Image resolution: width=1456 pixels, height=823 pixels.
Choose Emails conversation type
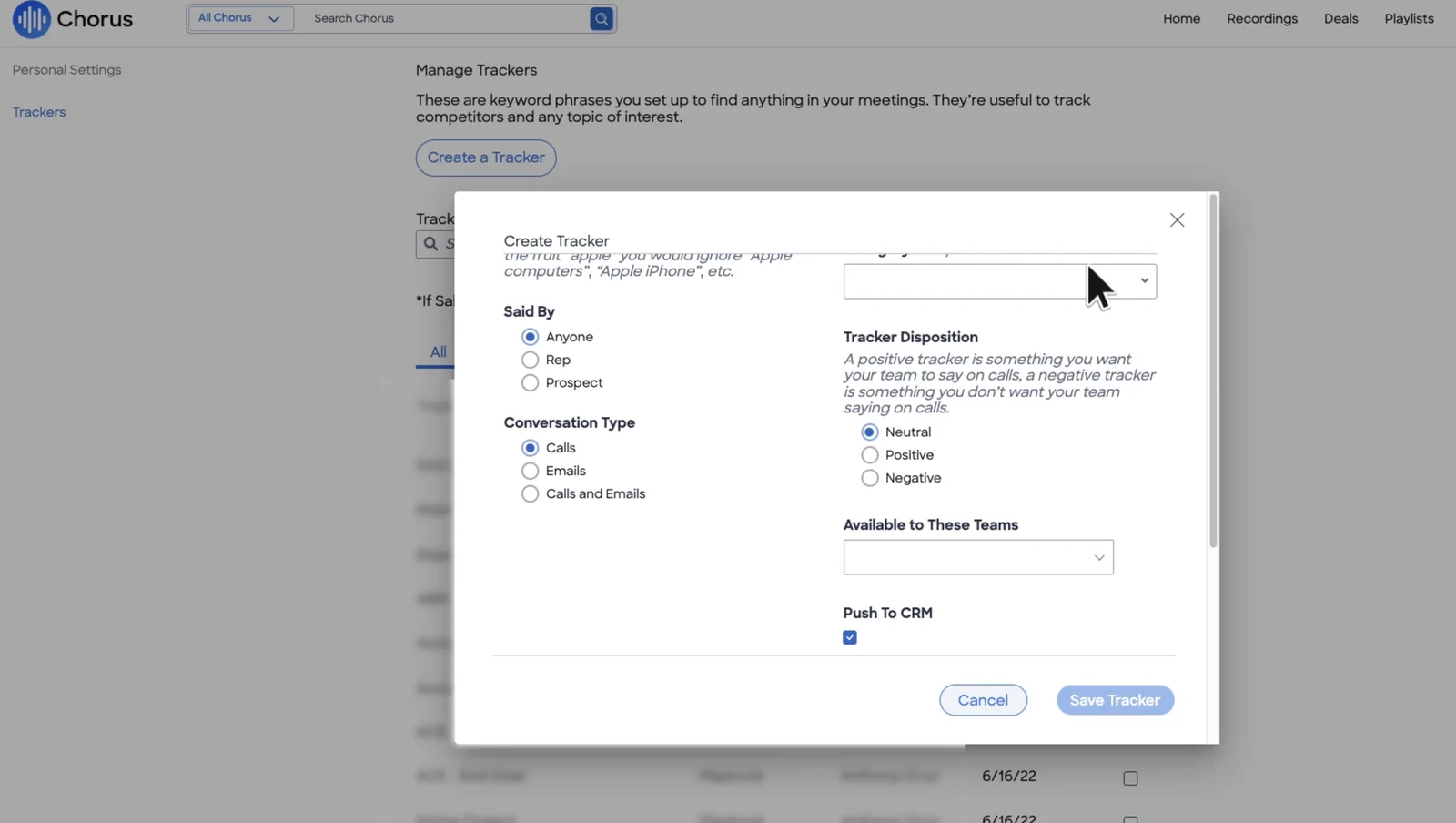(x=530, y=471)
